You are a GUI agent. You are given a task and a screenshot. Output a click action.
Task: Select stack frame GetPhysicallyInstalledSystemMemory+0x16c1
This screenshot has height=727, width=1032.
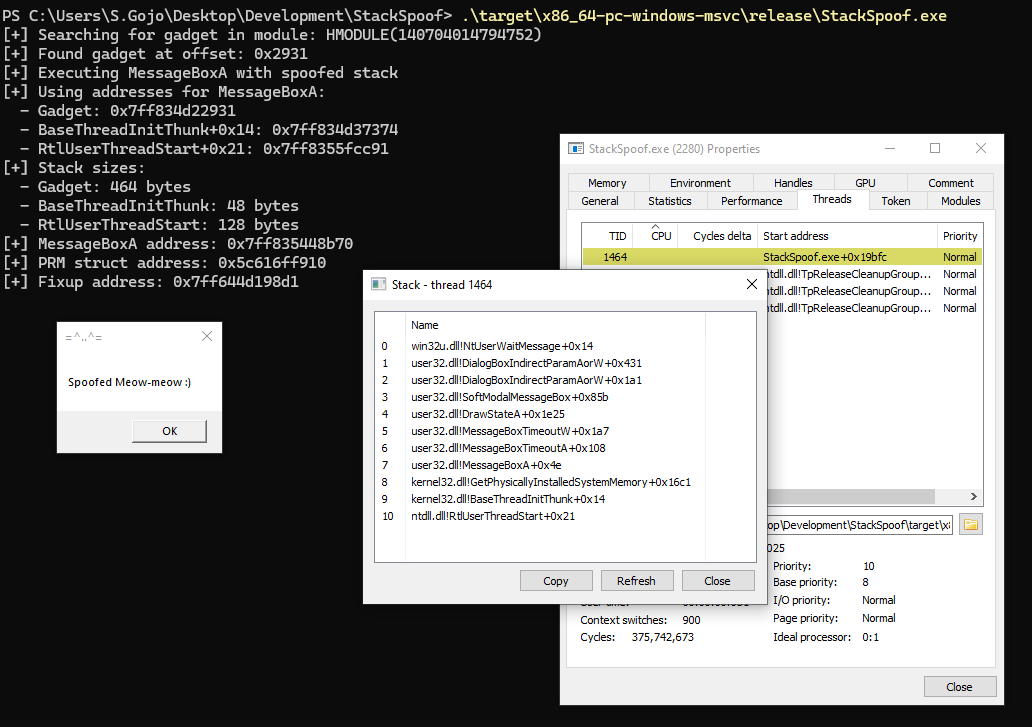point(550,482)
